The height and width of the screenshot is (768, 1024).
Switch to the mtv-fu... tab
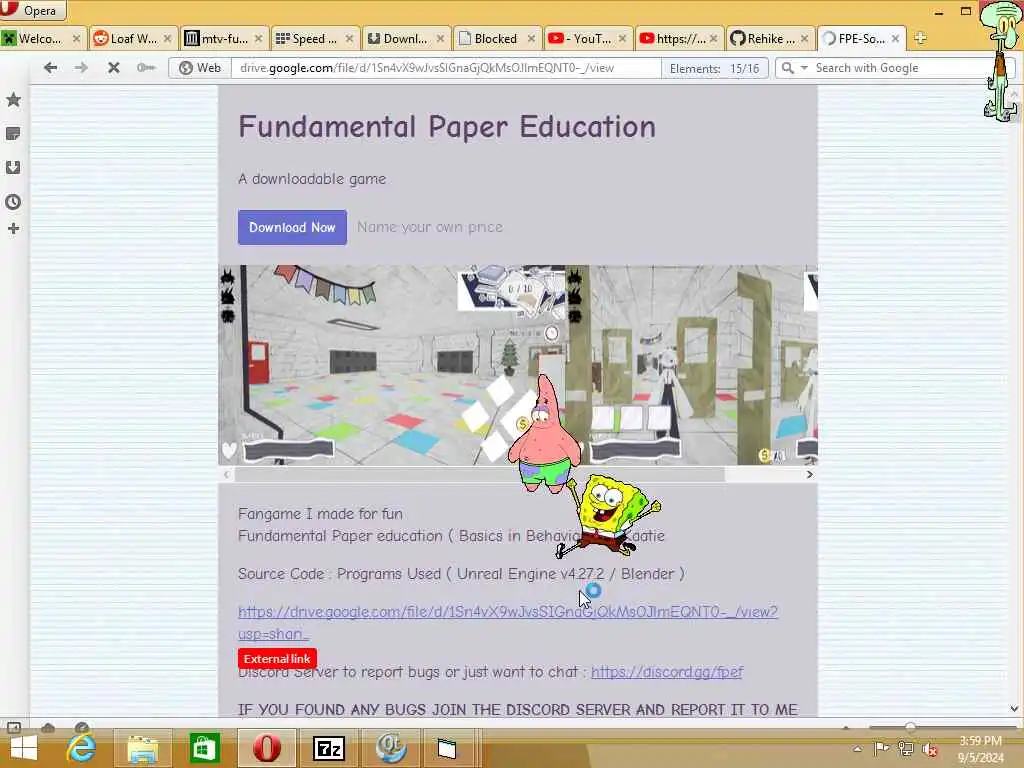coord(224,39)
